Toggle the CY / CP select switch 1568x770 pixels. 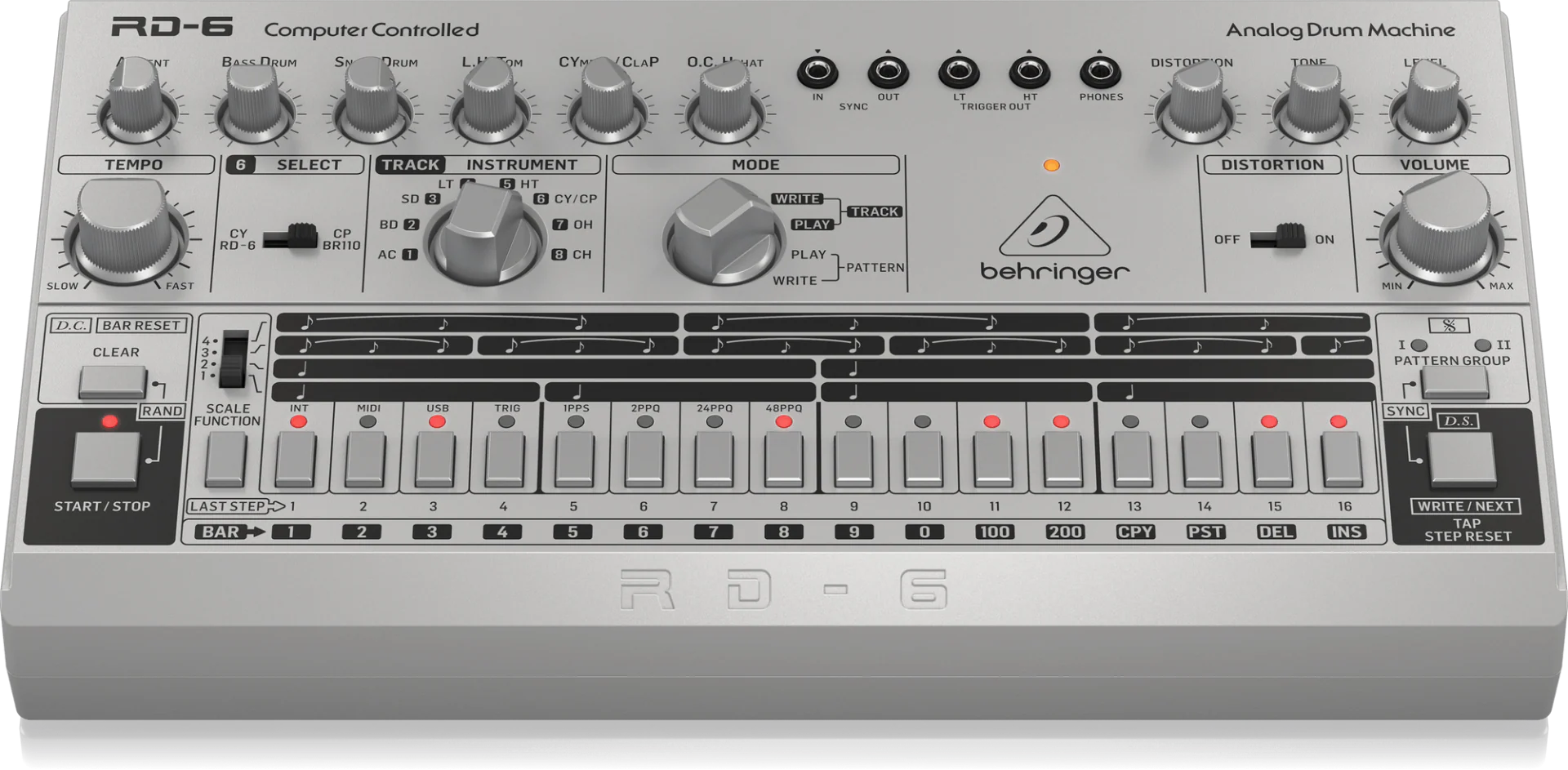click(291, 237)
